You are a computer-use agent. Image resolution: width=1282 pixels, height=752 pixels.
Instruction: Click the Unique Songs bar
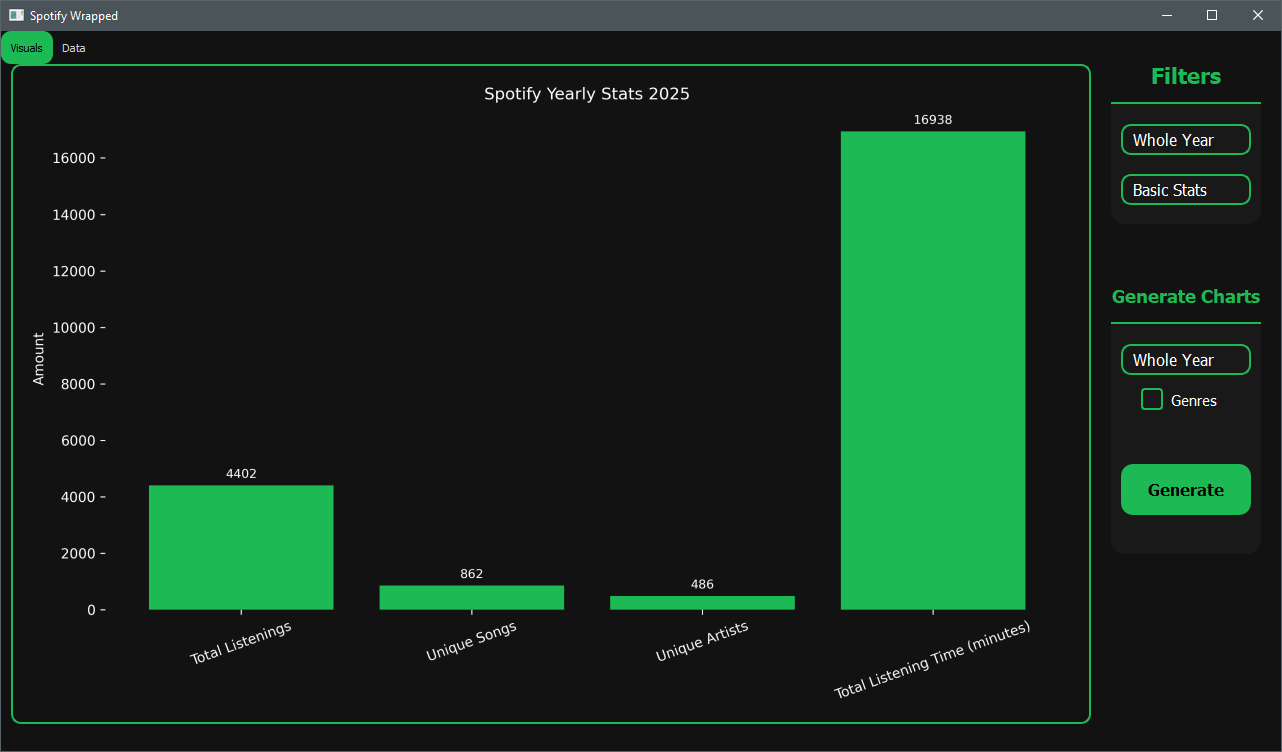click(472, 597)
